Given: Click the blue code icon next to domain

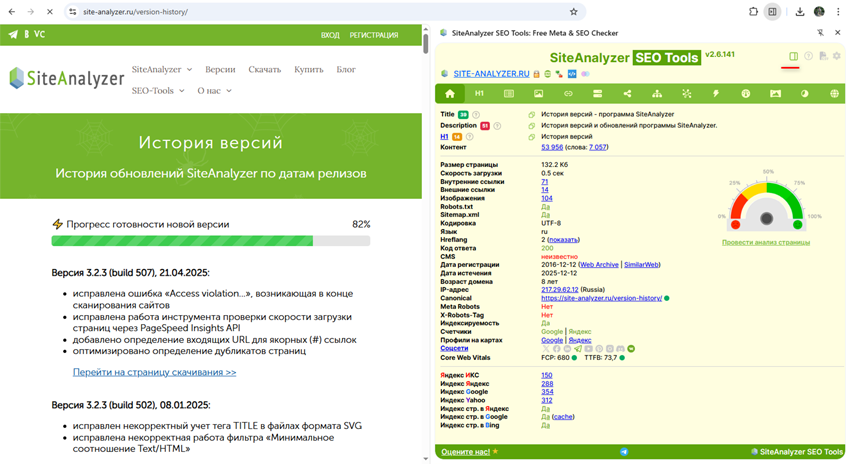Looking at the screenshot, I should click(572, 74).
